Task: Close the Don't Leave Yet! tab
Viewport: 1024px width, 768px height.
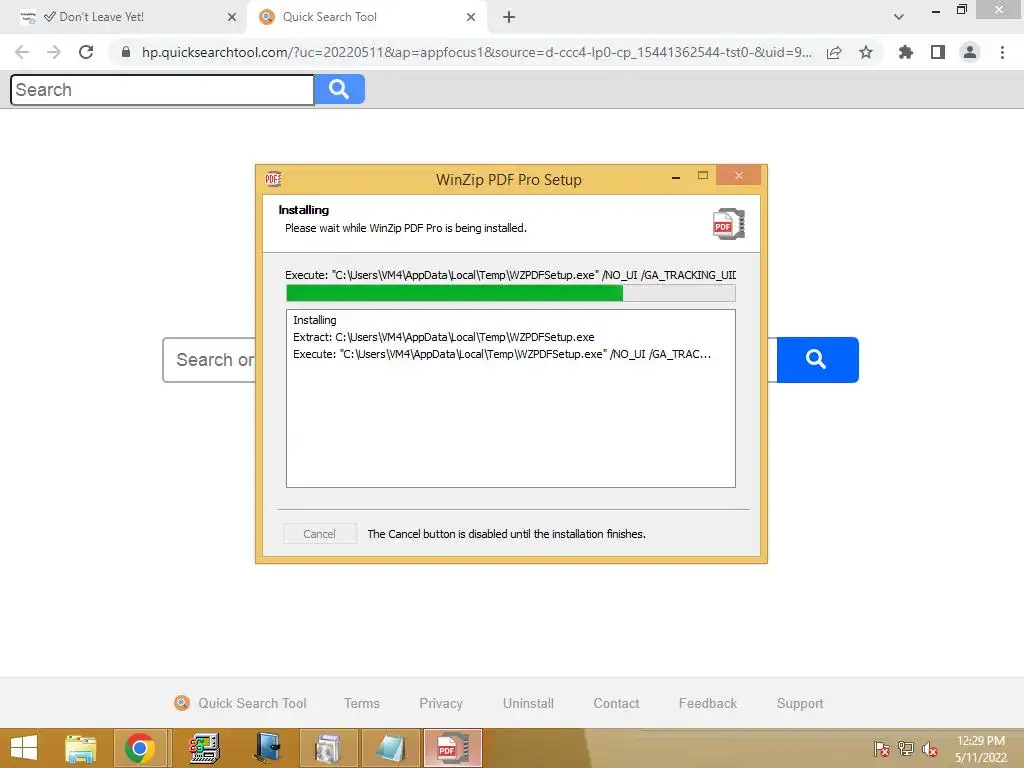Action: point(232,17)
